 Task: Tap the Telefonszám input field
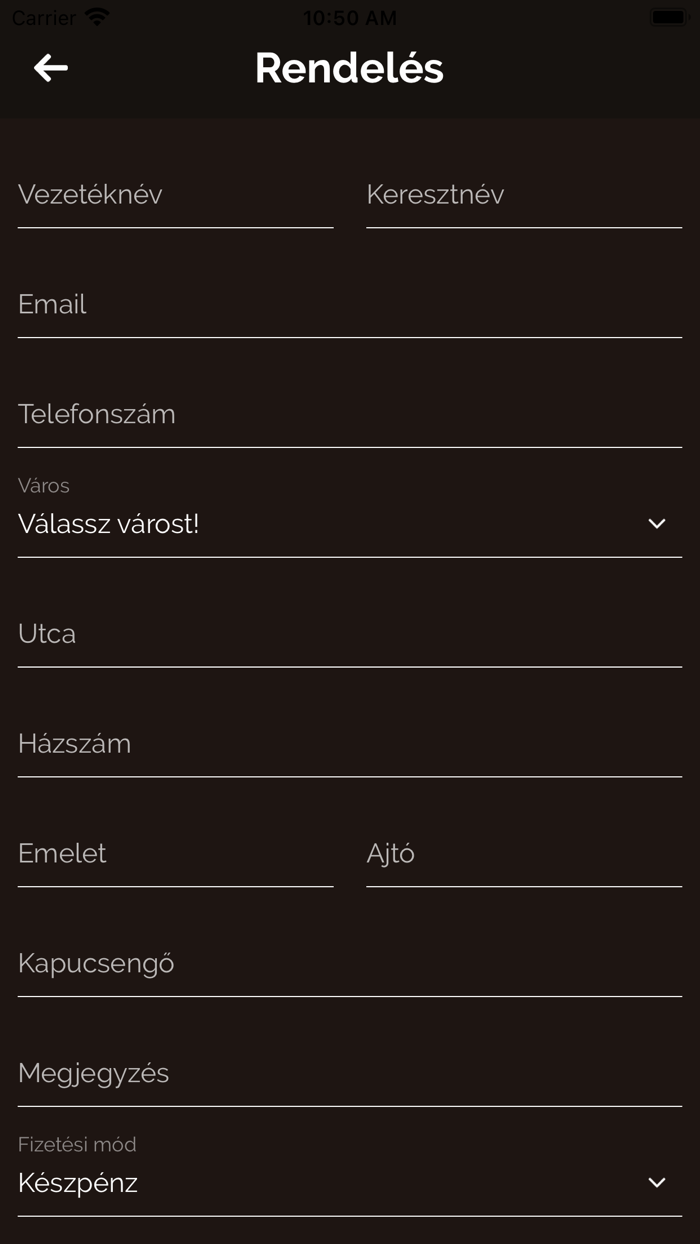(349, 415)
